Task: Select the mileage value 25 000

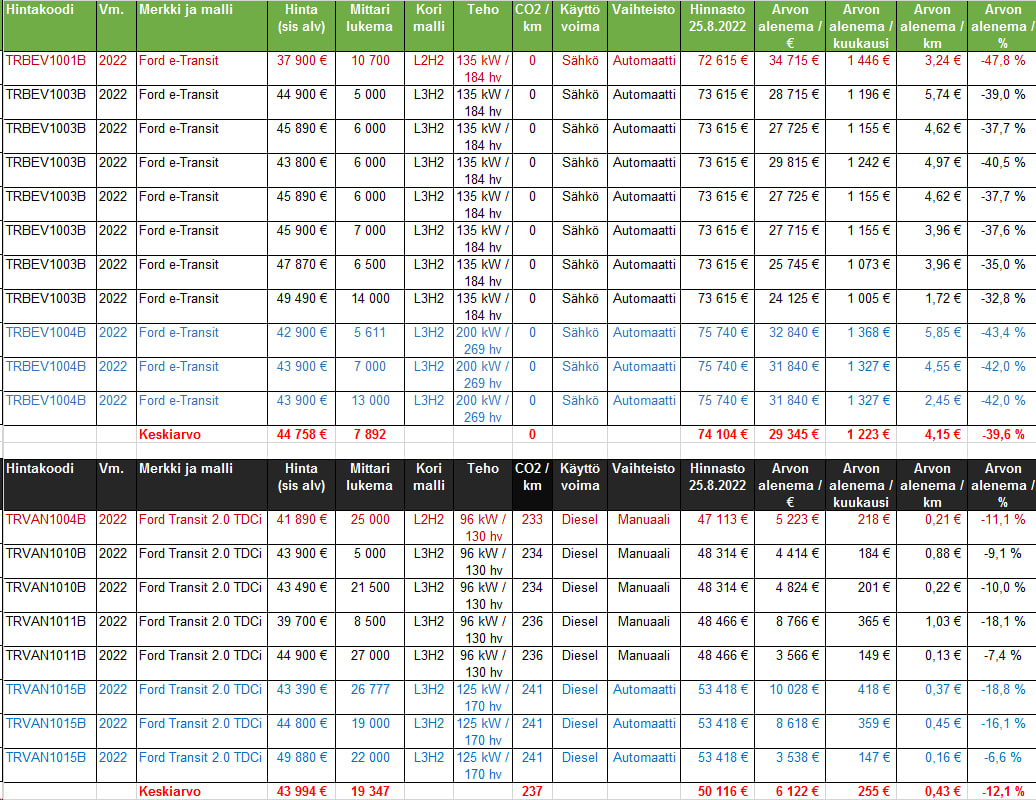Action: coord(370,527)
